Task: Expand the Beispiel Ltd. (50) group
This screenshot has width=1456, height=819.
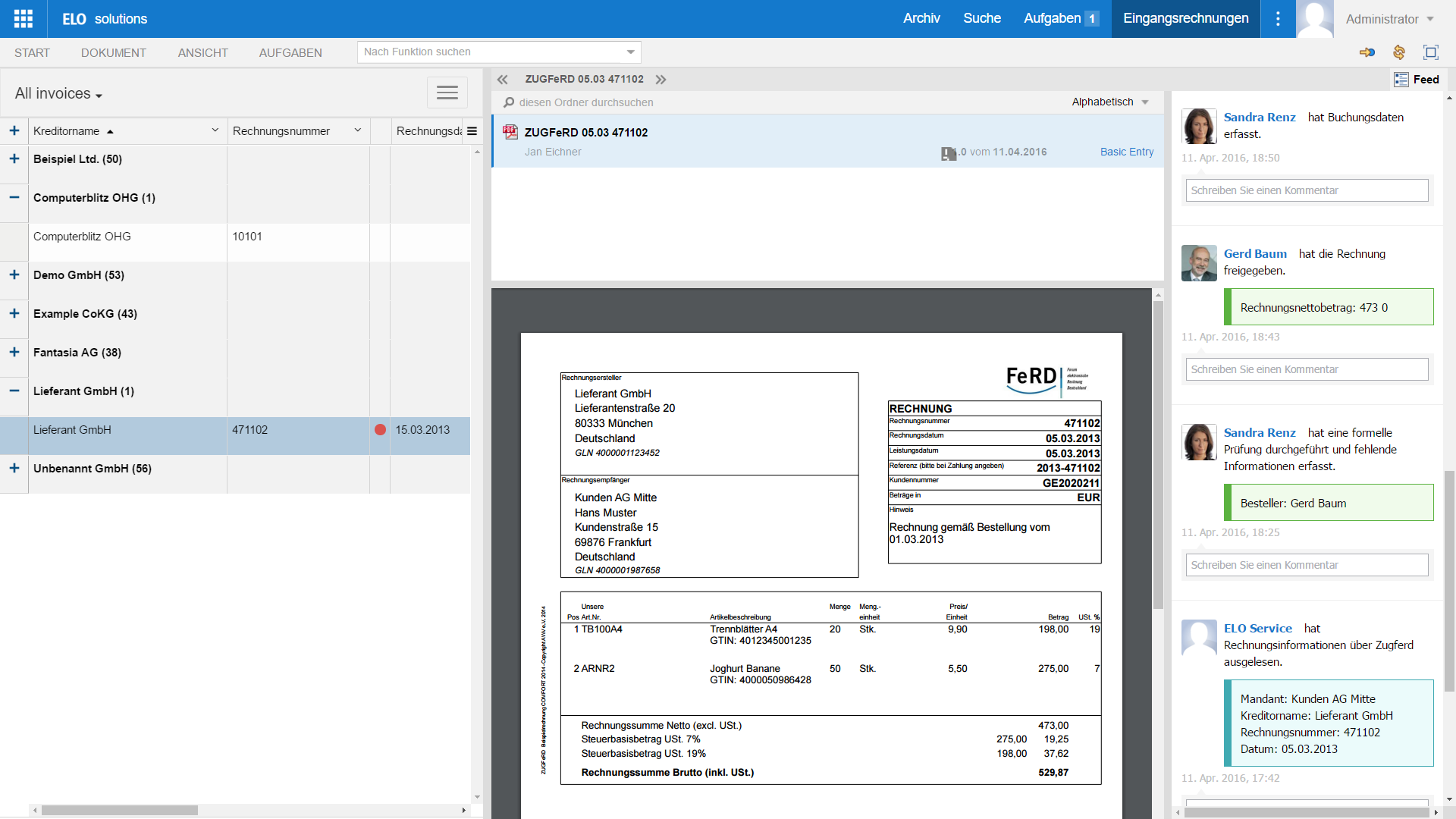Action: coord(14,159)
